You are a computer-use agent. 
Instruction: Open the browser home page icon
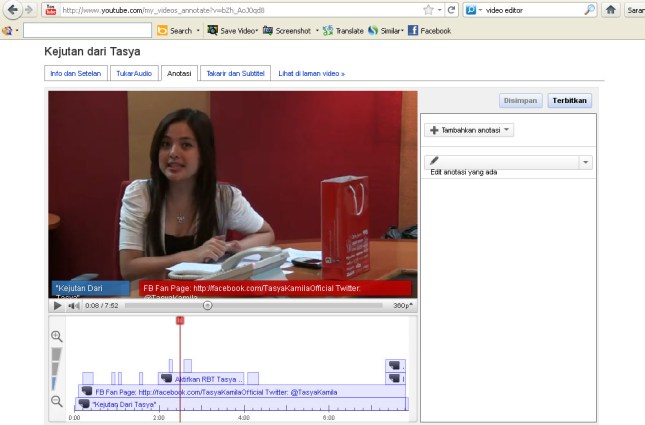click(610, 10)
